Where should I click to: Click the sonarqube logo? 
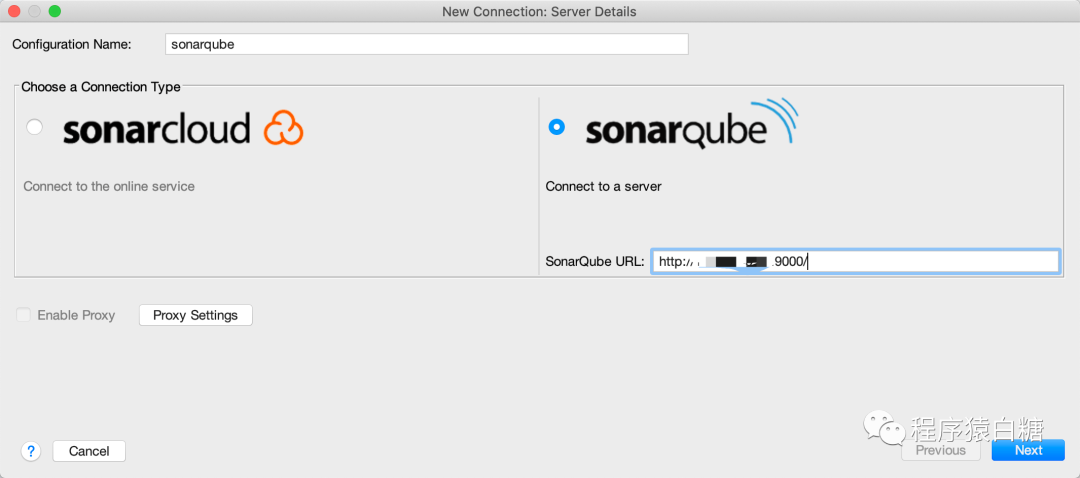(692, 123)
